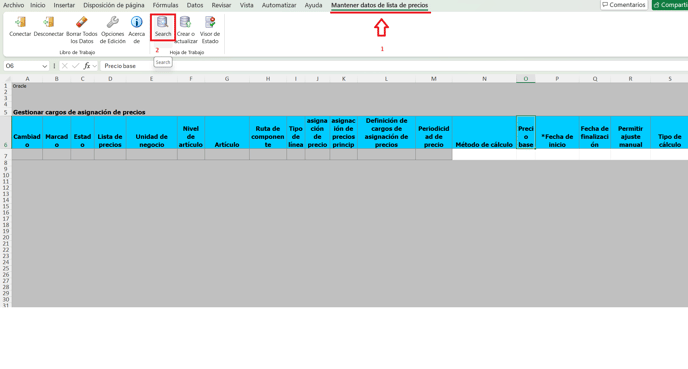Click the Ruta de componente header cell

pos(268,133)
